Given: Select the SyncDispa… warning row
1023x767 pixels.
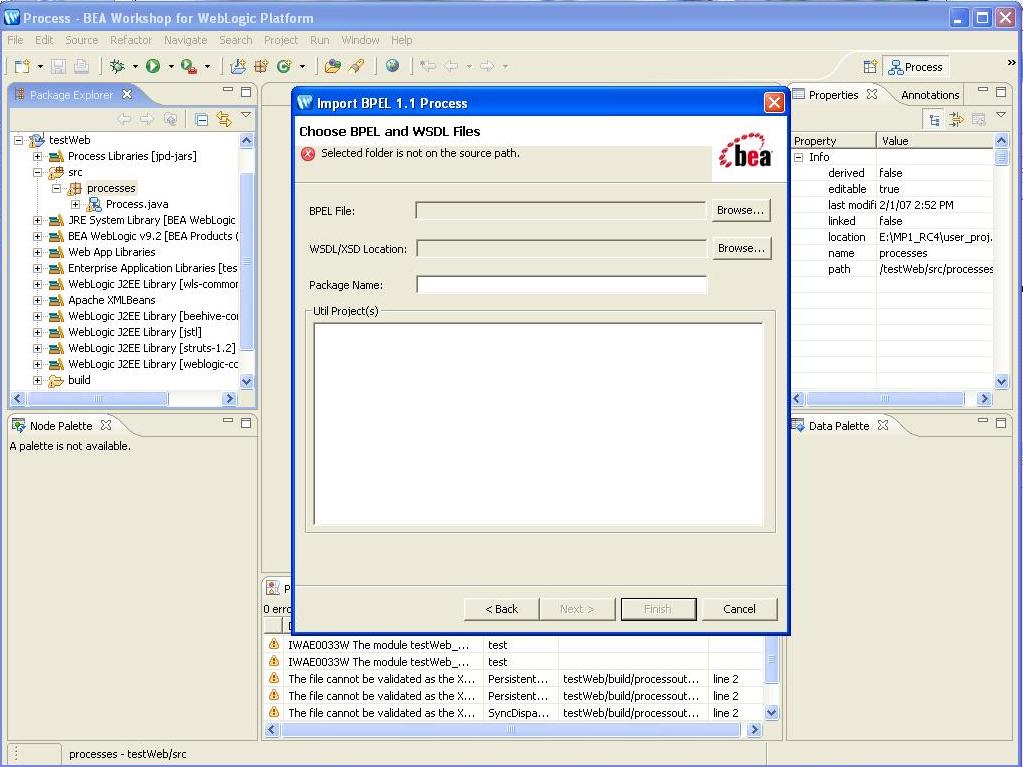Looking at the screenshot, I should pos(513,713).
